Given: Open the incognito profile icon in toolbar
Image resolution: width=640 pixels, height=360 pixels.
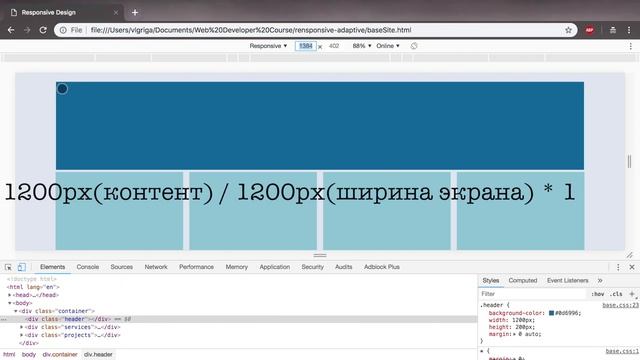Looking at the screenshot, I should pyautogui.click(x=613, y=30).
